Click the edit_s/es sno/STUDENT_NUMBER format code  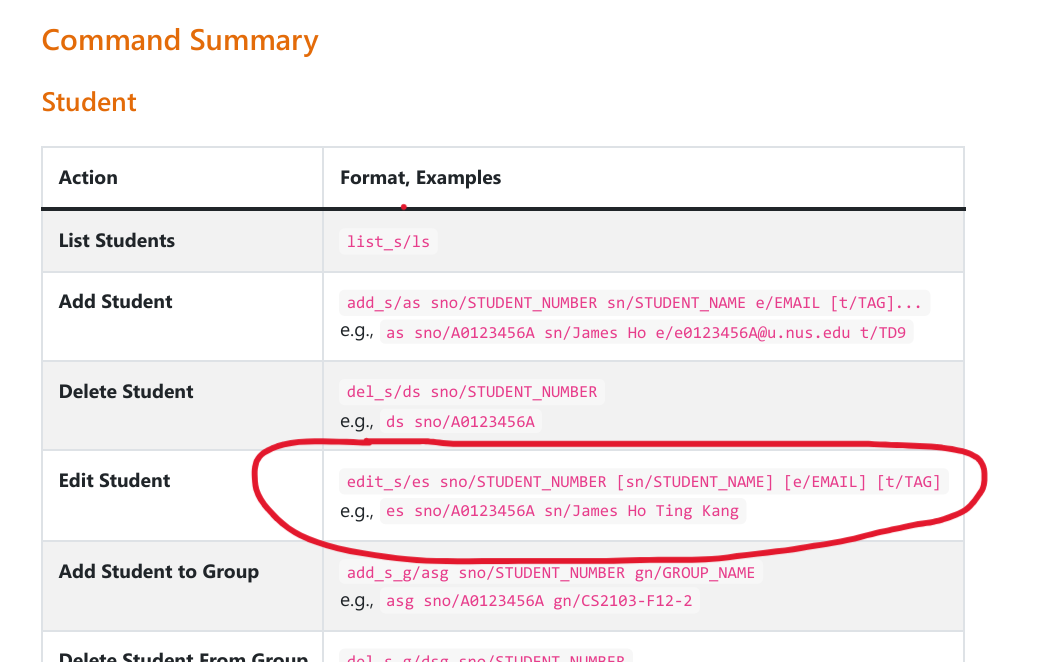(644, 481)
